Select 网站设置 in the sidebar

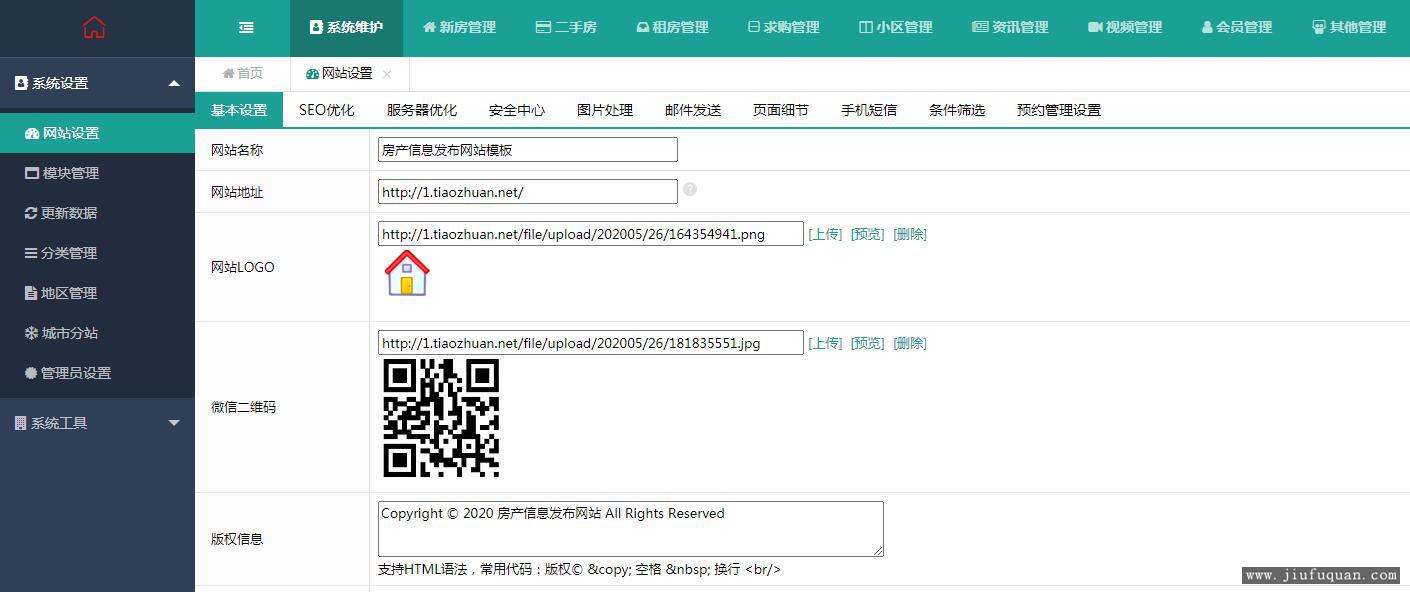tap(97, 133)
